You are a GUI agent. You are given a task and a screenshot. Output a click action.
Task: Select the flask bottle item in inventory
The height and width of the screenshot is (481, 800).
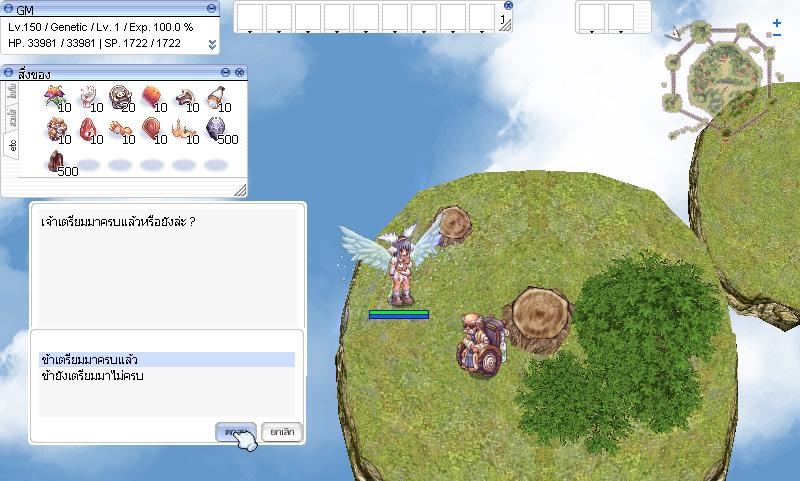(216, 97)
